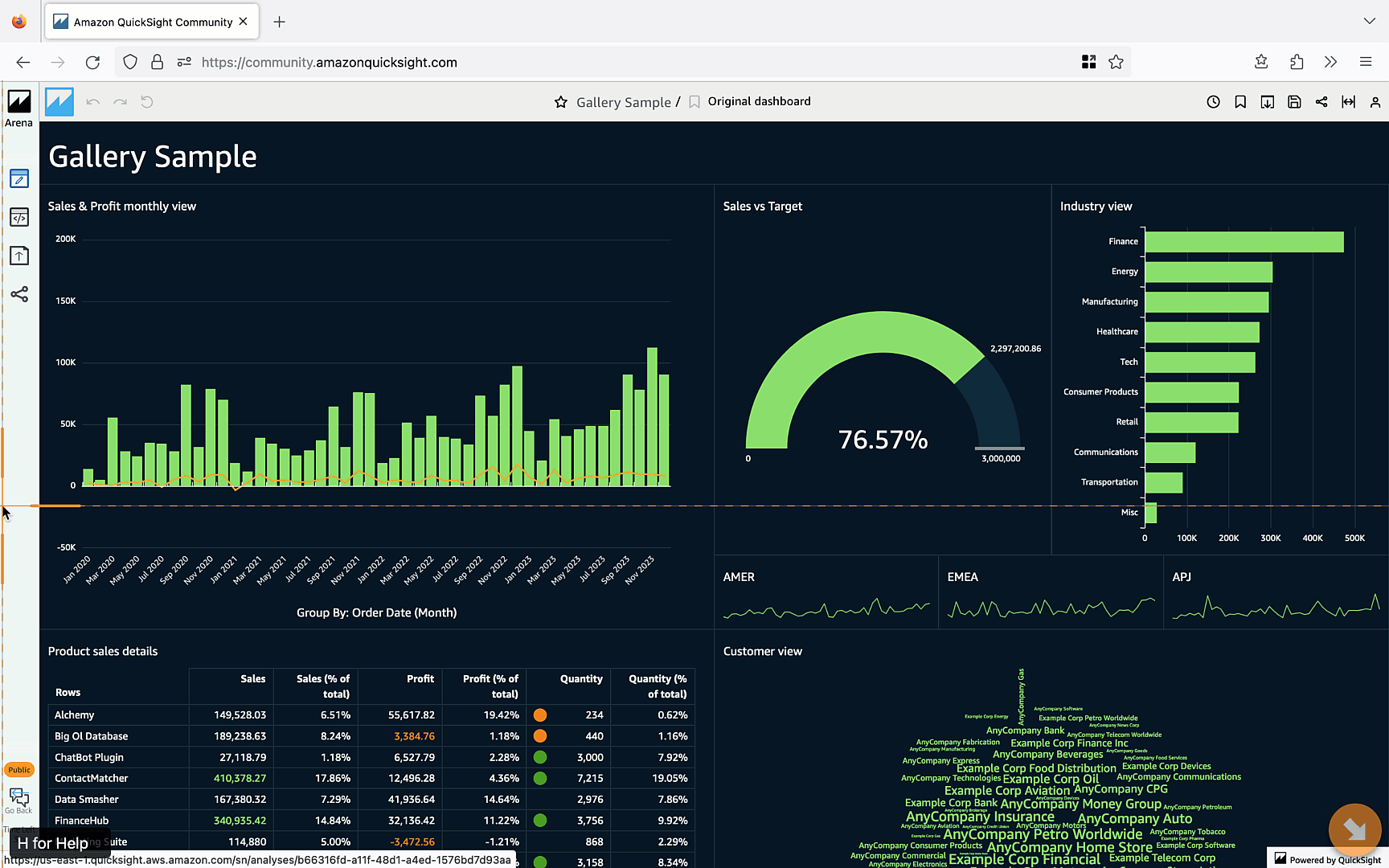Expand the browser tab list arrow
The width and height of the screenshot is (1389, 868).
[1369, 21]
